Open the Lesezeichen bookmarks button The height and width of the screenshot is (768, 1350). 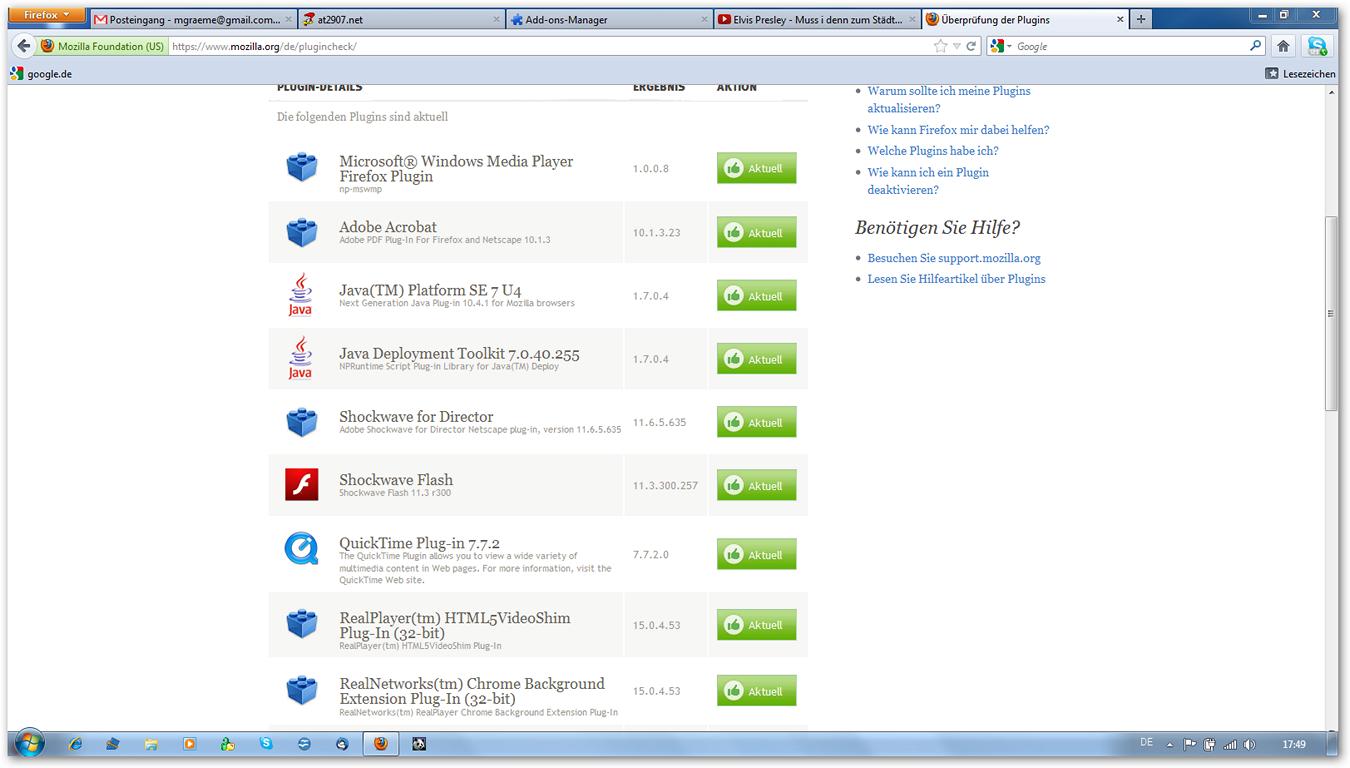point(1300,73)
